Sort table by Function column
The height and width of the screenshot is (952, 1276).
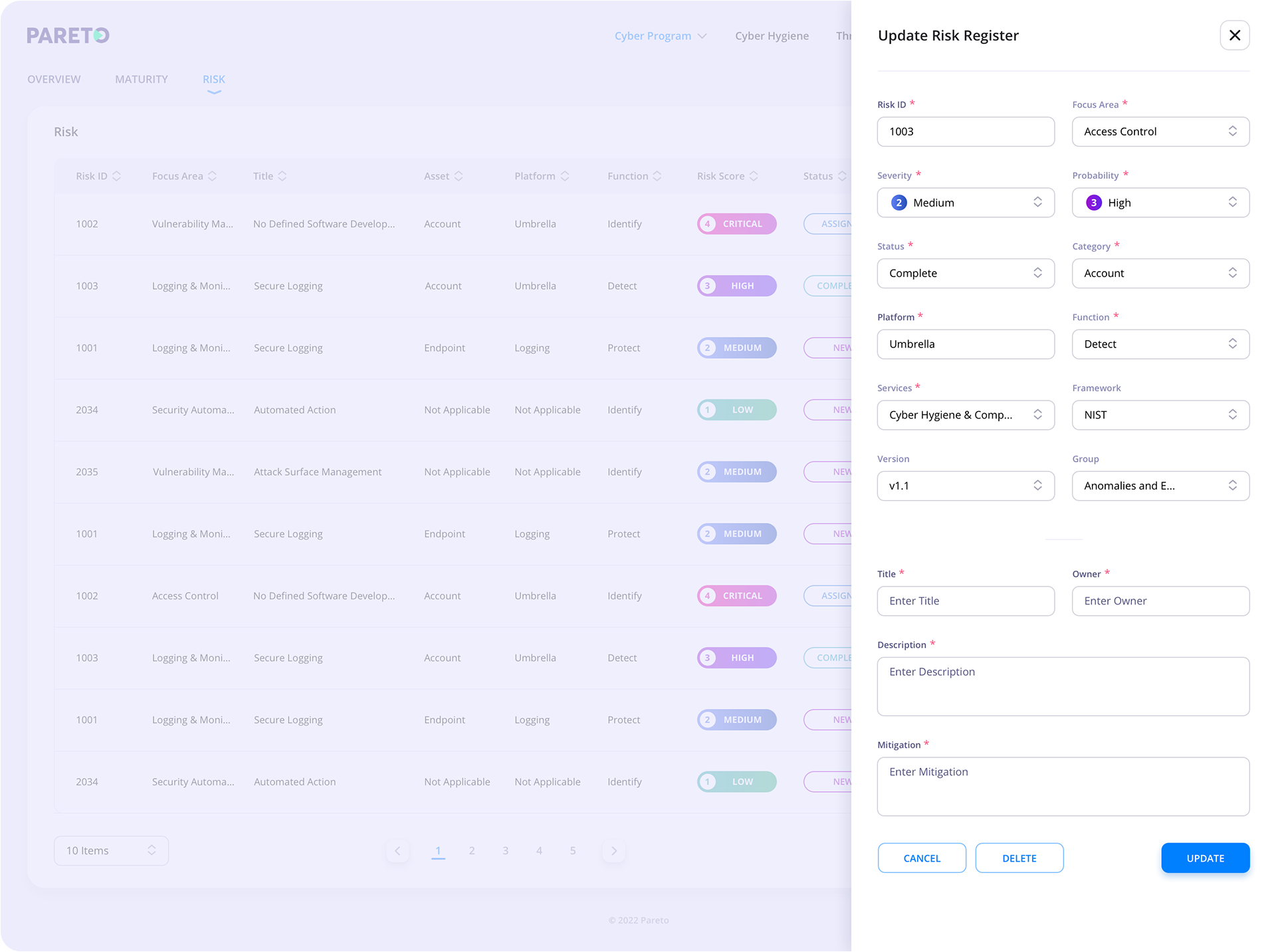(634, 176)
